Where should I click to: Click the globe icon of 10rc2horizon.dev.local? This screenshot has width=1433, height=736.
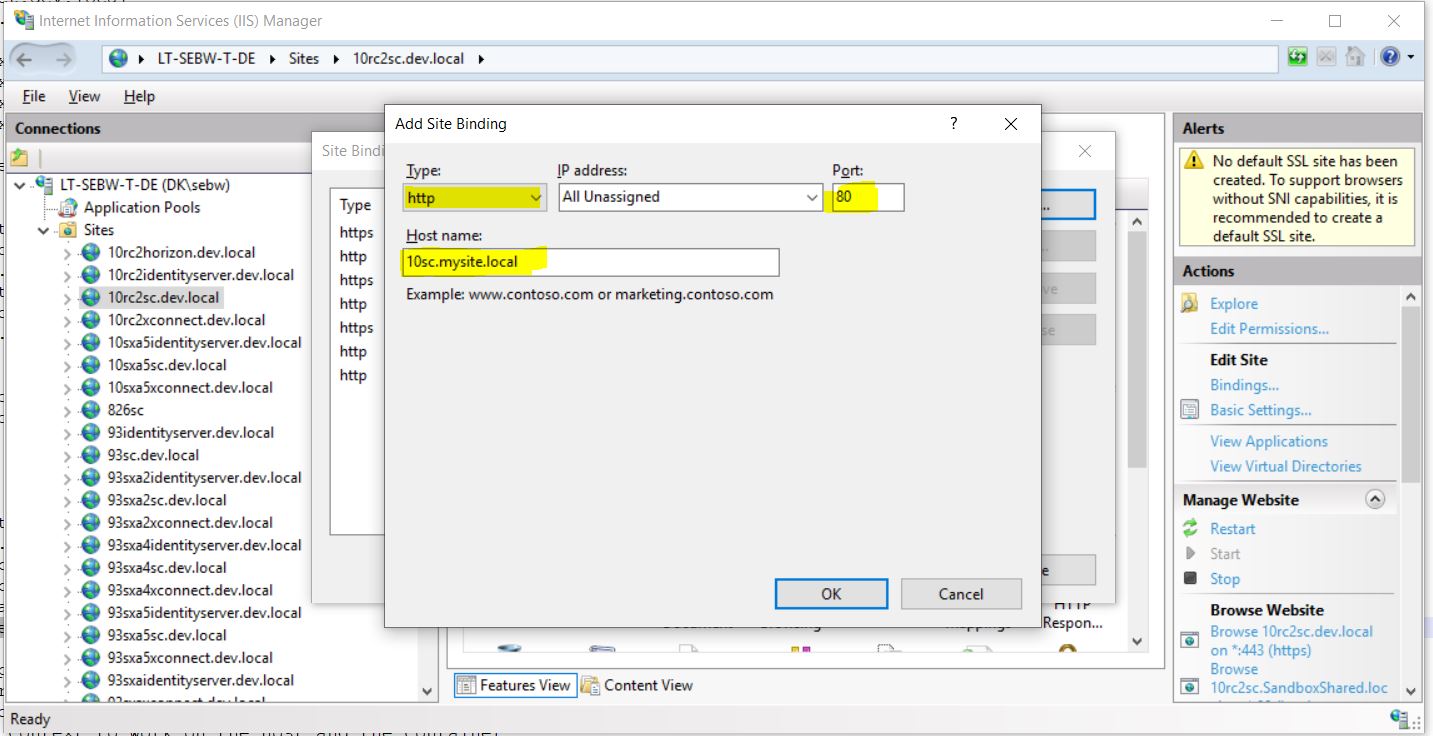tap(91, 253)
